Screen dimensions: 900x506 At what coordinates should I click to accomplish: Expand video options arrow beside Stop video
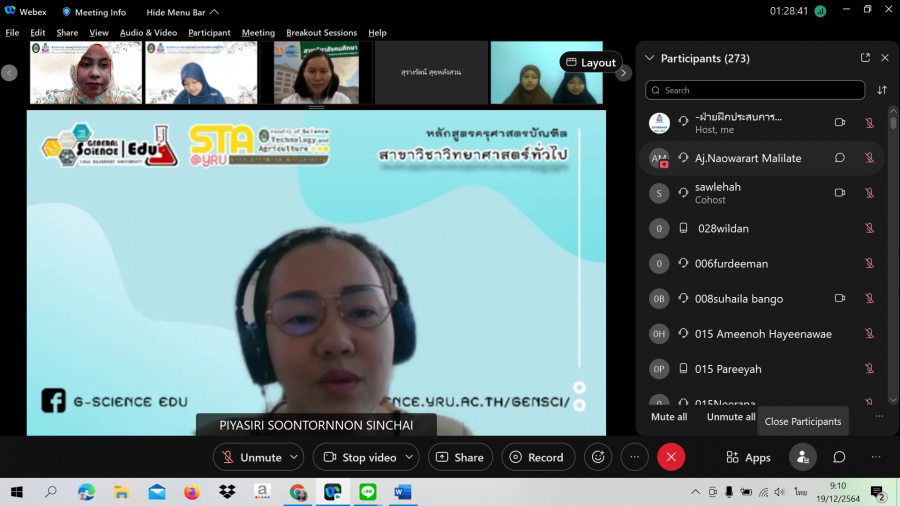click(x=409, y=457)
